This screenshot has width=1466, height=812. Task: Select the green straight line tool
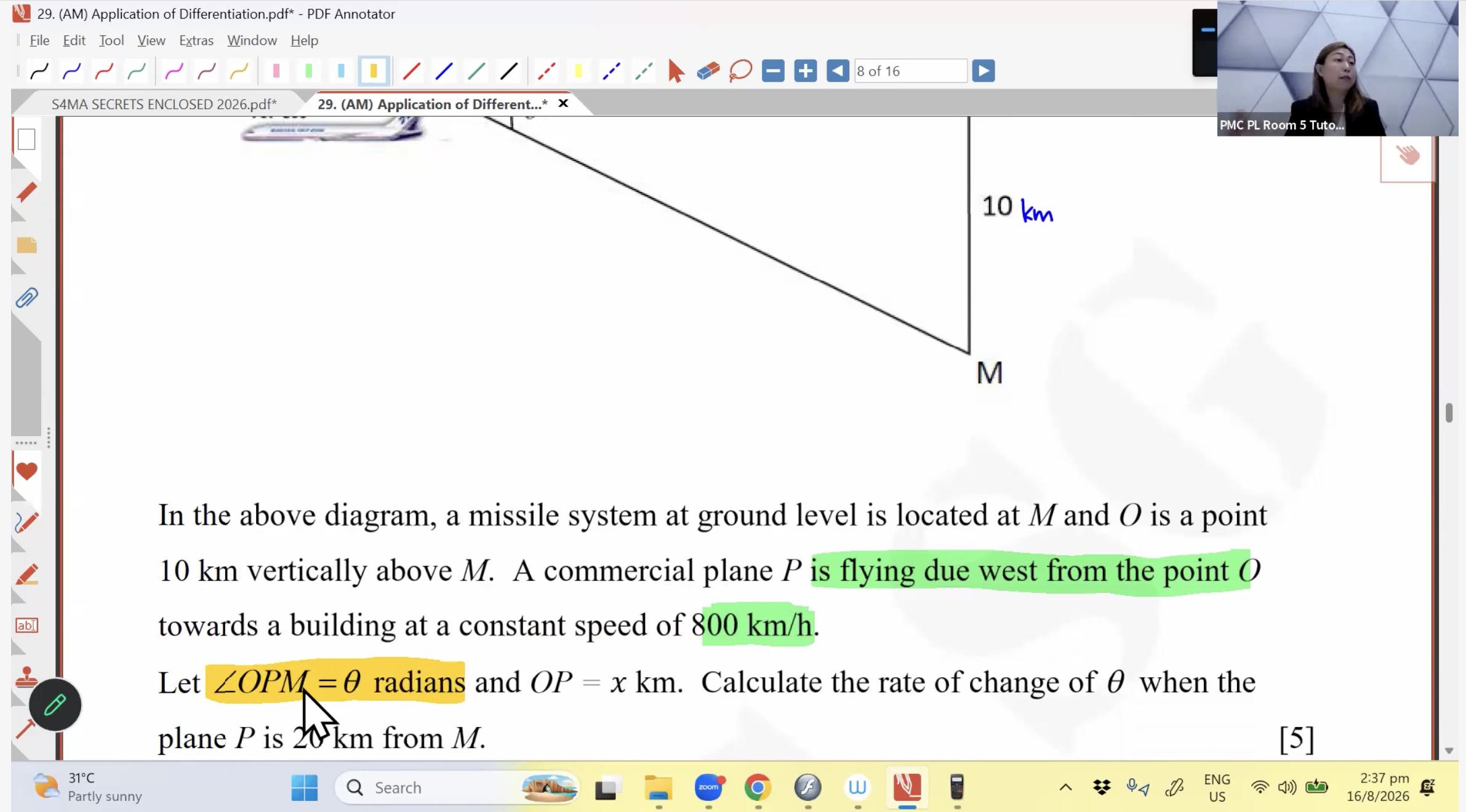click(x=476, y=71)
